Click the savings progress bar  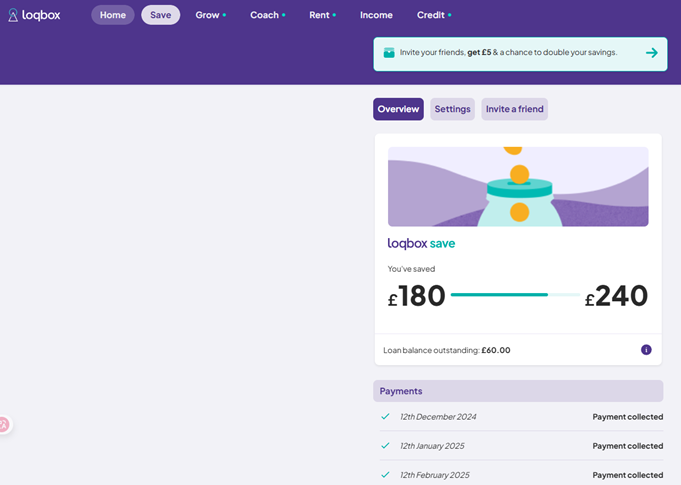pos(516,295)
